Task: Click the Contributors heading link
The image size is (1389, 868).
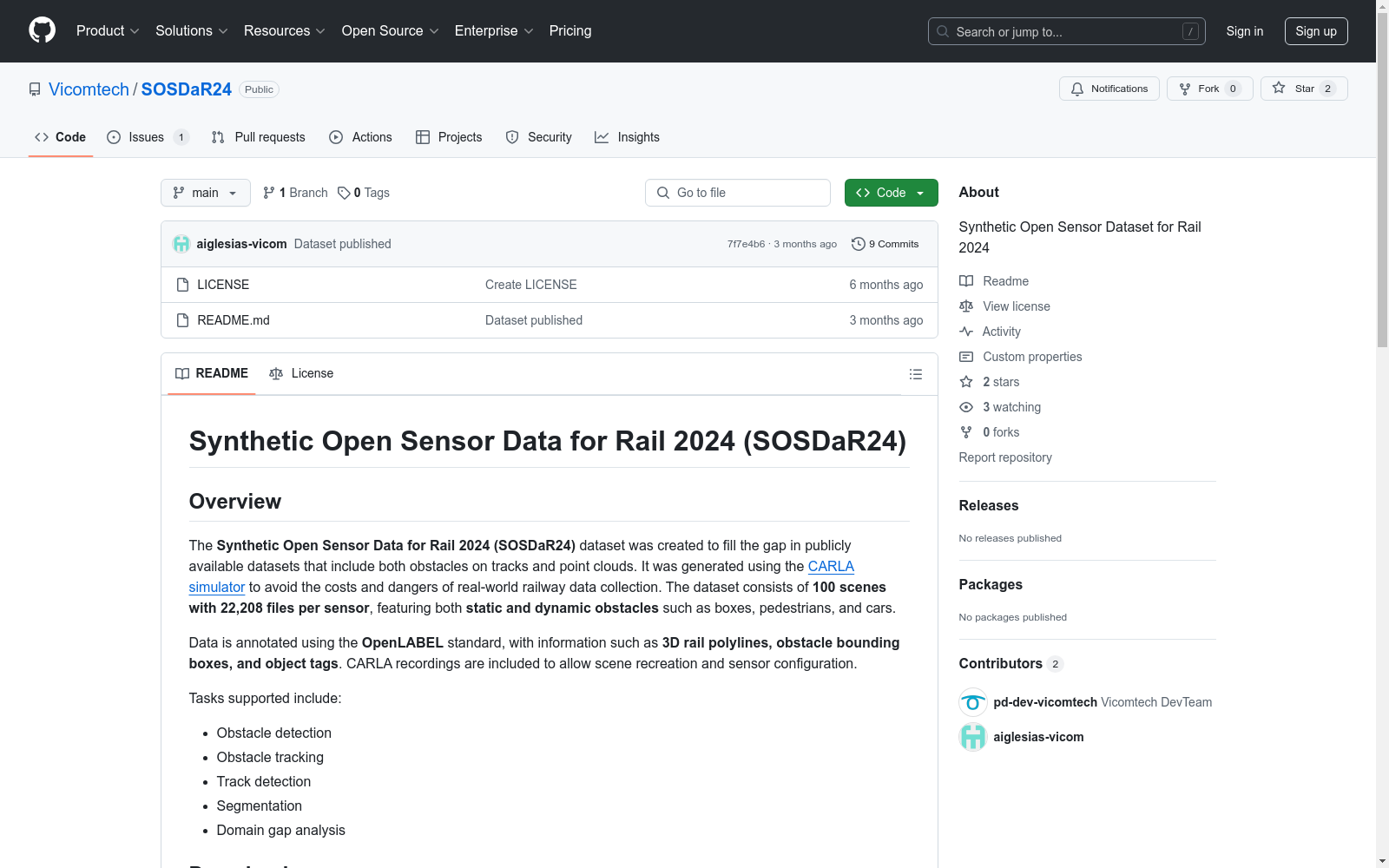Action: [1011, 664]
